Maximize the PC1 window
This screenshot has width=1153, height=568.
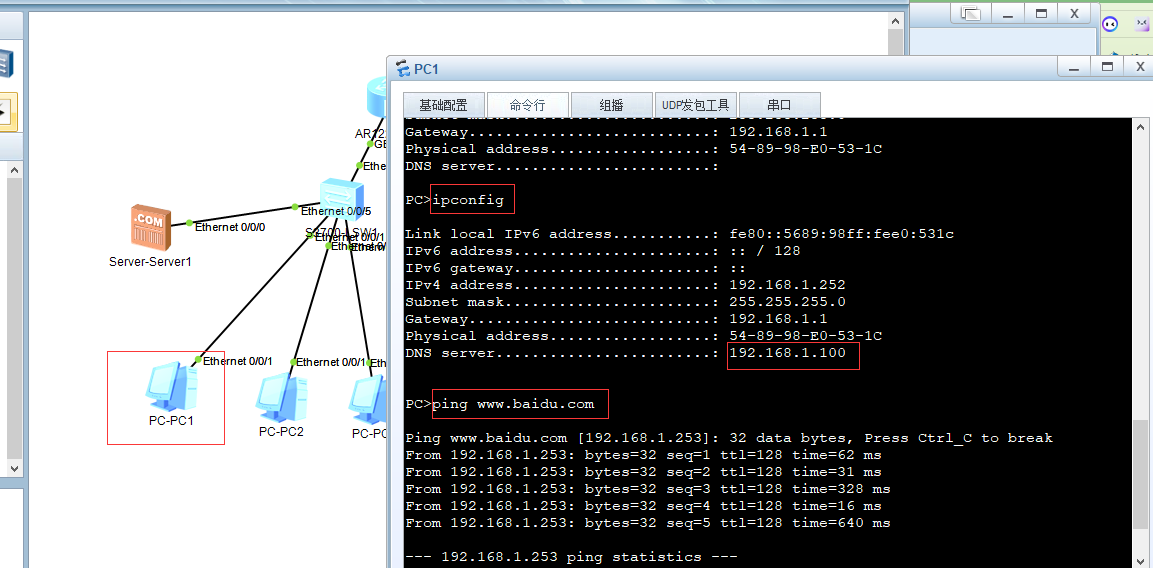(1107, 67)
